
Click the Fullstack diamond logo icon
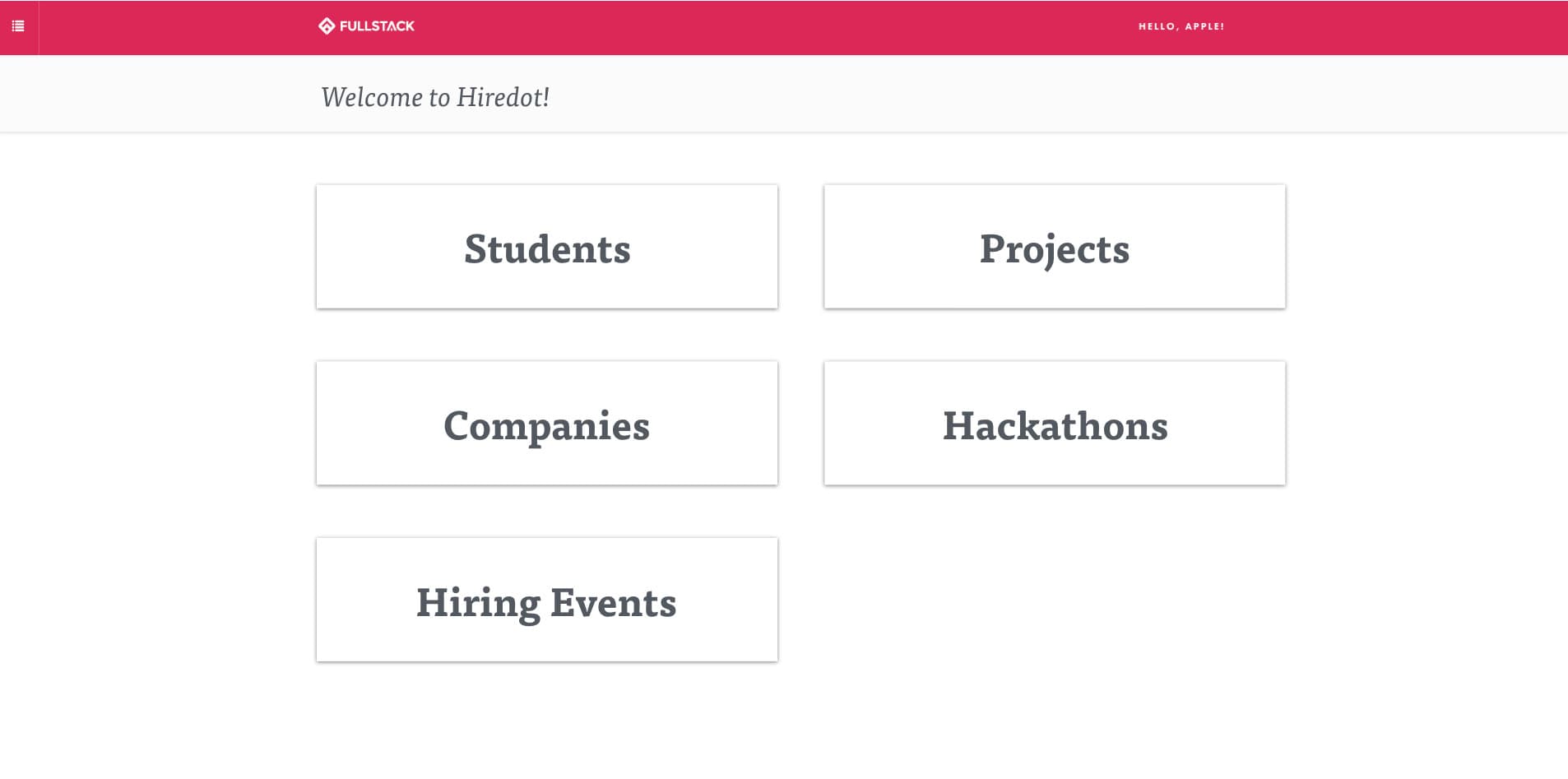tap(327, 26)
